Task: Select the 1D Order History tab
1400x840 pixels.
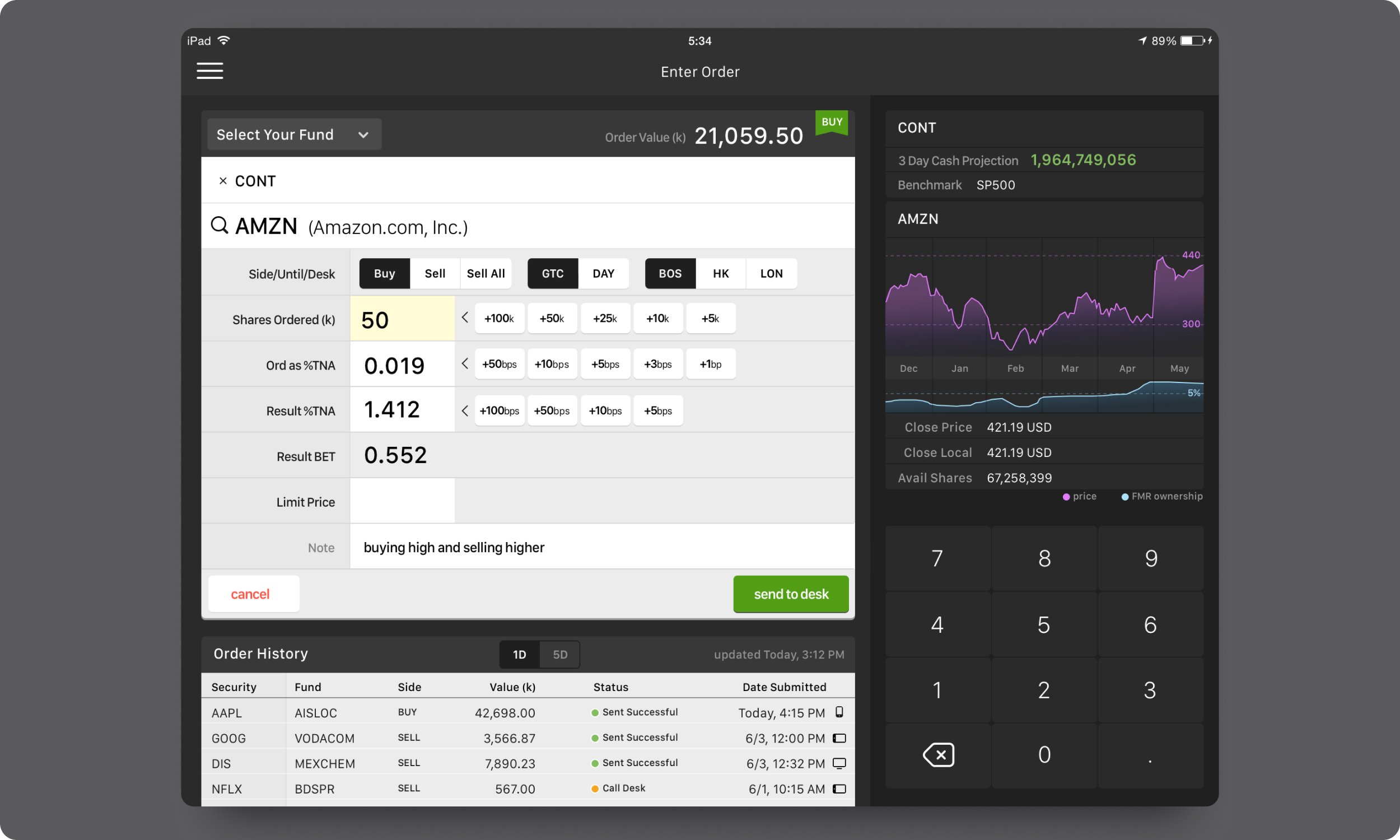Action: (x=519, y=654)
